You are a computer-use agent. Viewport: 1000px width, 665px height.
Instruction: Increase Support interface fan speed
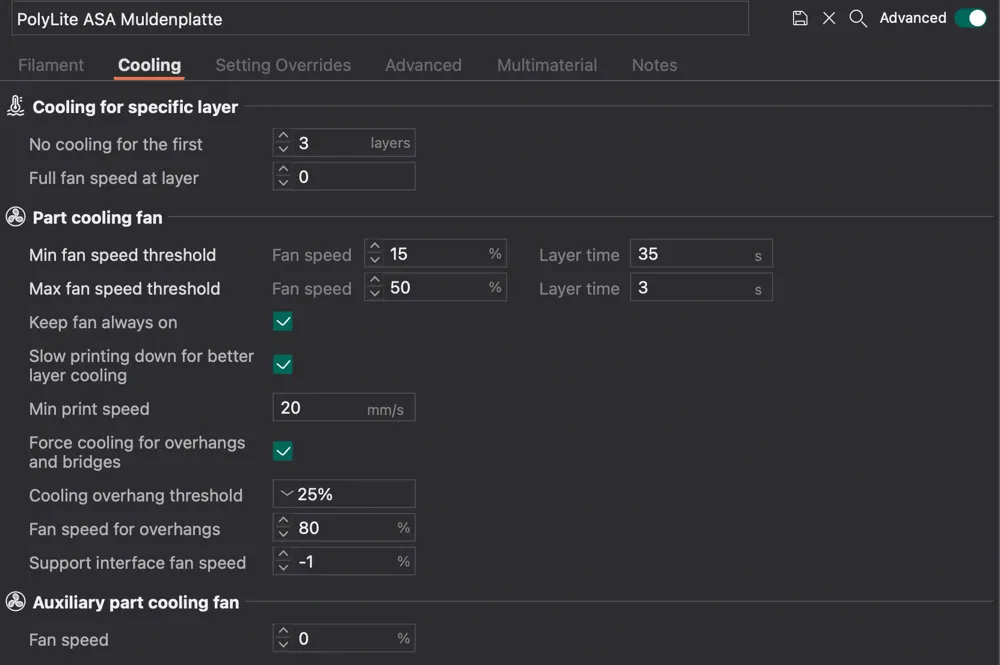[x=283, y=555]
